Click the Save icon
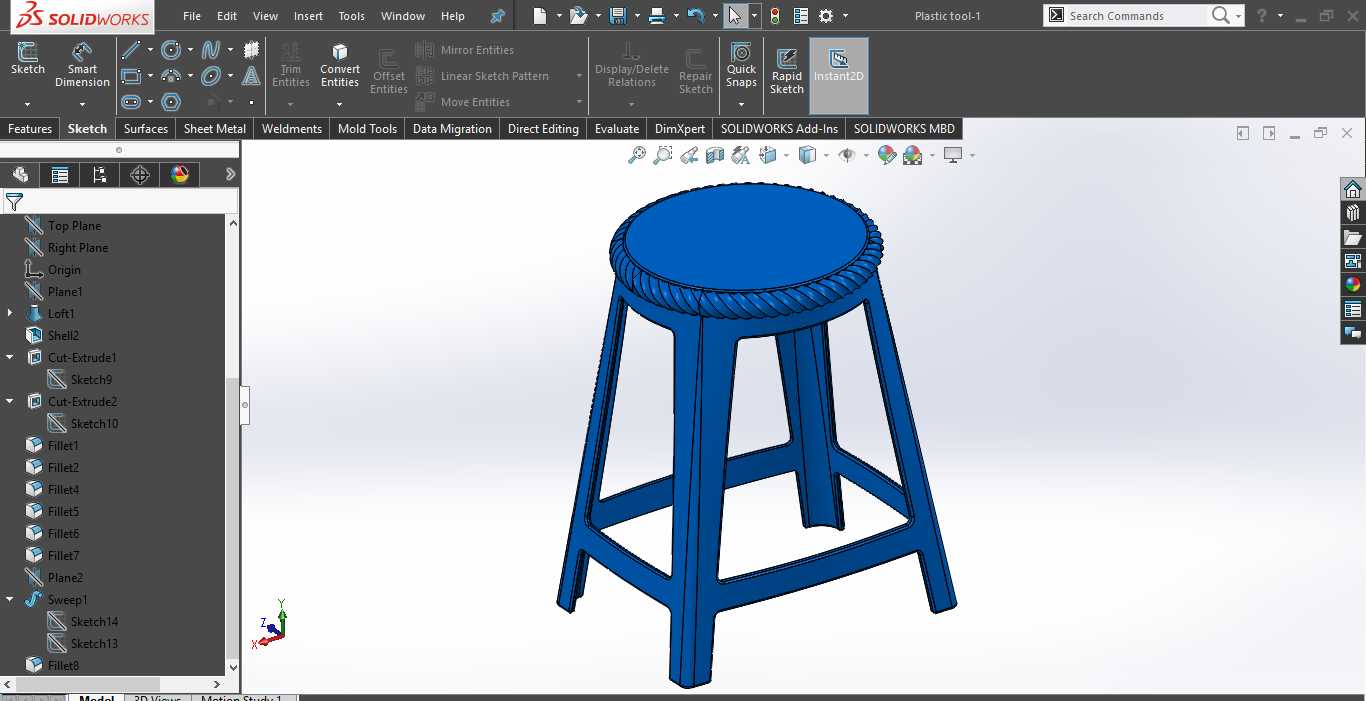Image resolution: width=1366 pixels, height=701 pixels. coord(618,16)
